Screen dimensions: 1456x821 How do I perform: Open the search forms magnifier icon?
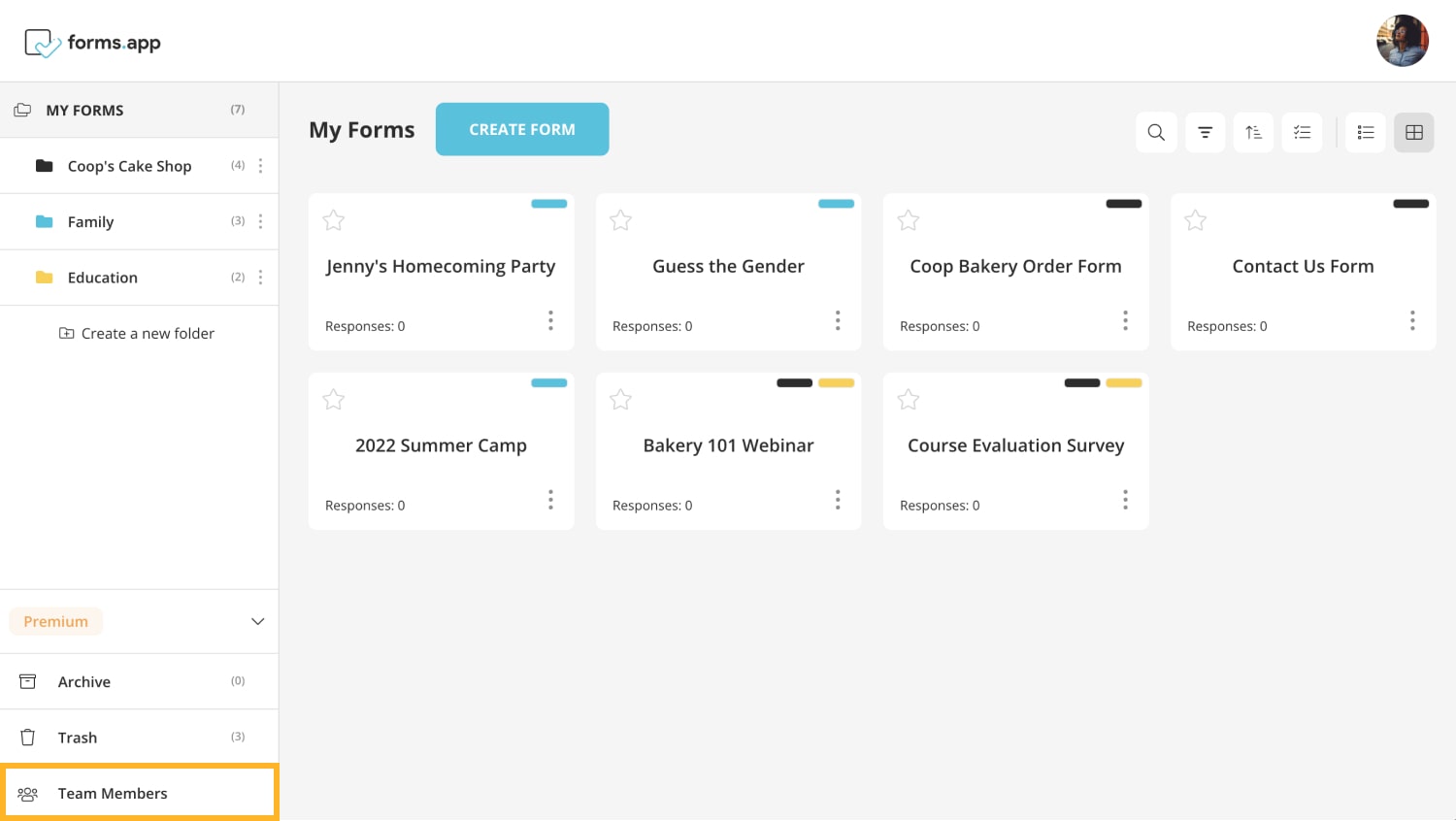(1156, 133)
